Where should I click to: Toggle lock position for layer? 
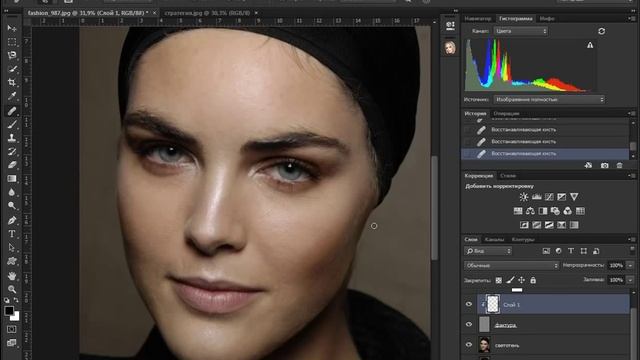click(x=522, y=280)
